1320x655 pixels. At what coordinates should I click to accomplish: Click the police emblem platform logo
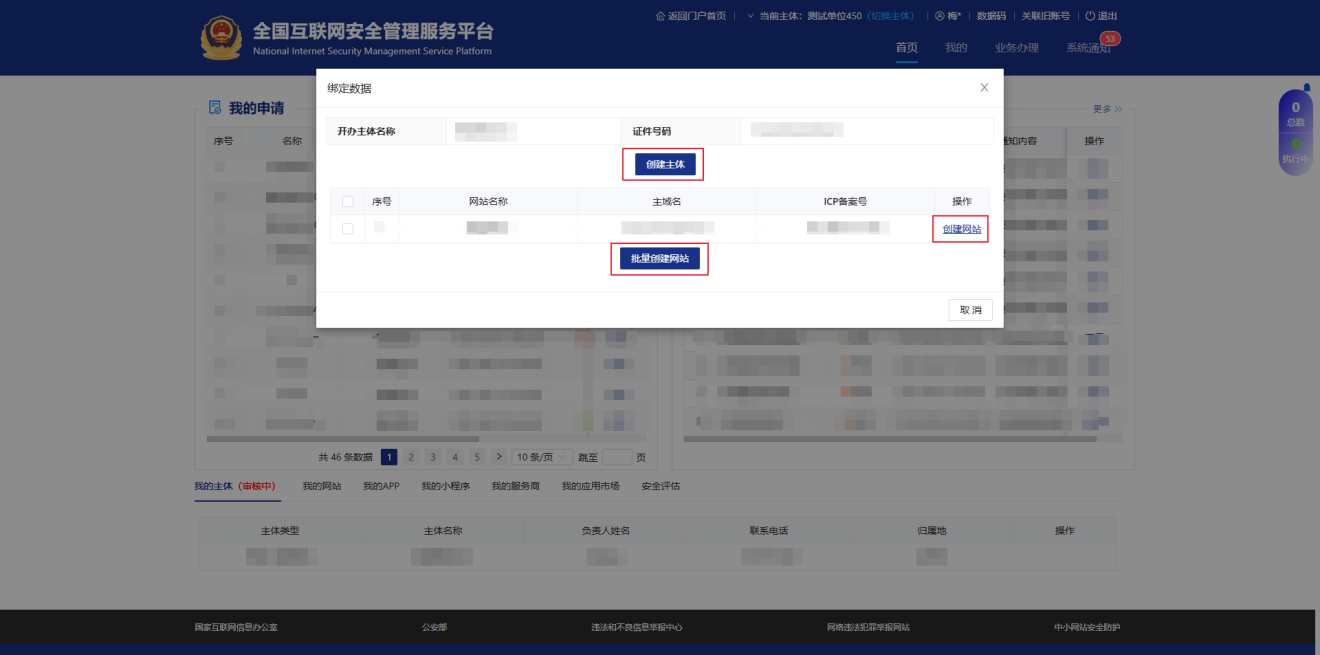coord(221,38)
